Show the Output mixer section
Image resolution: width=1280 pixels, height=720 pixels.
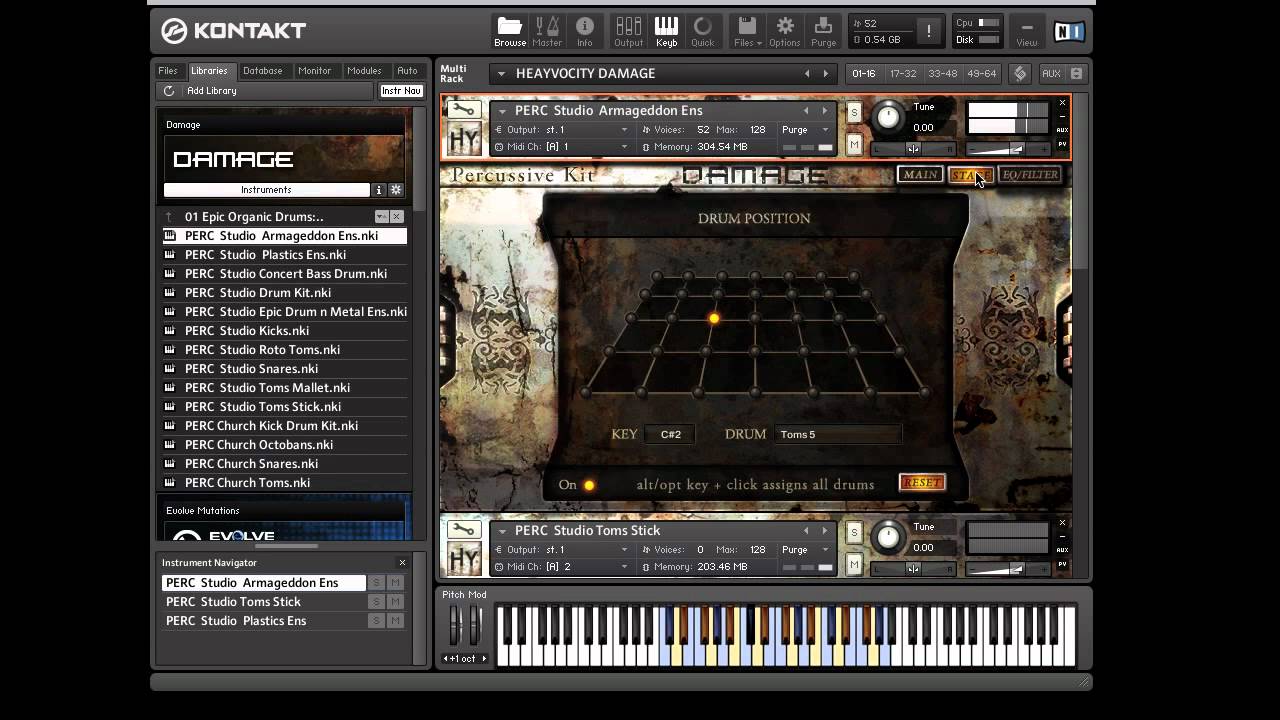point(628,32)
